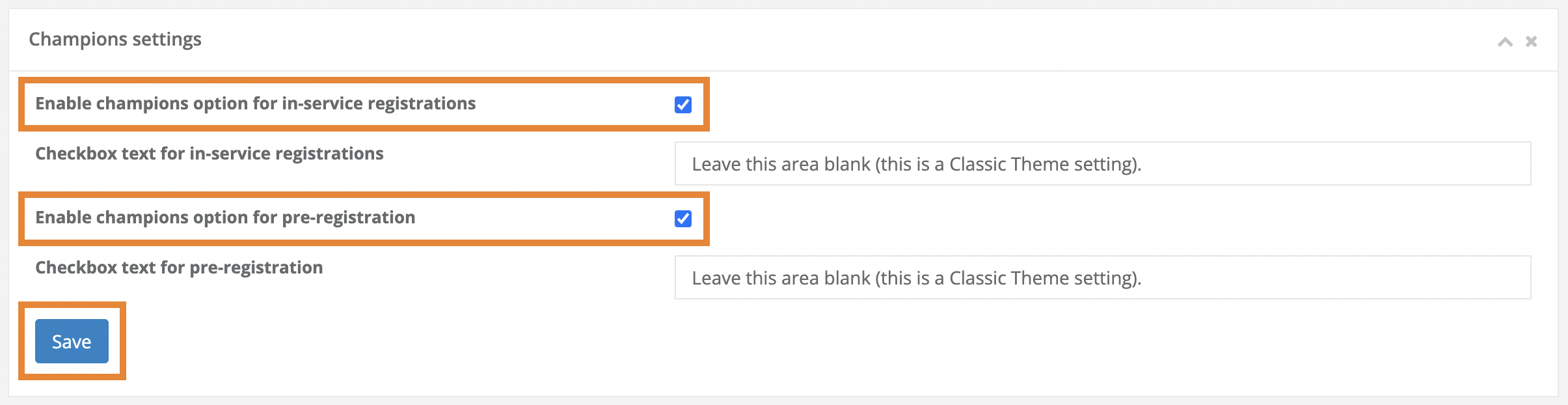
Task: Click the 'Checkbox text for pre-registration' label
Action: (179, 268)
